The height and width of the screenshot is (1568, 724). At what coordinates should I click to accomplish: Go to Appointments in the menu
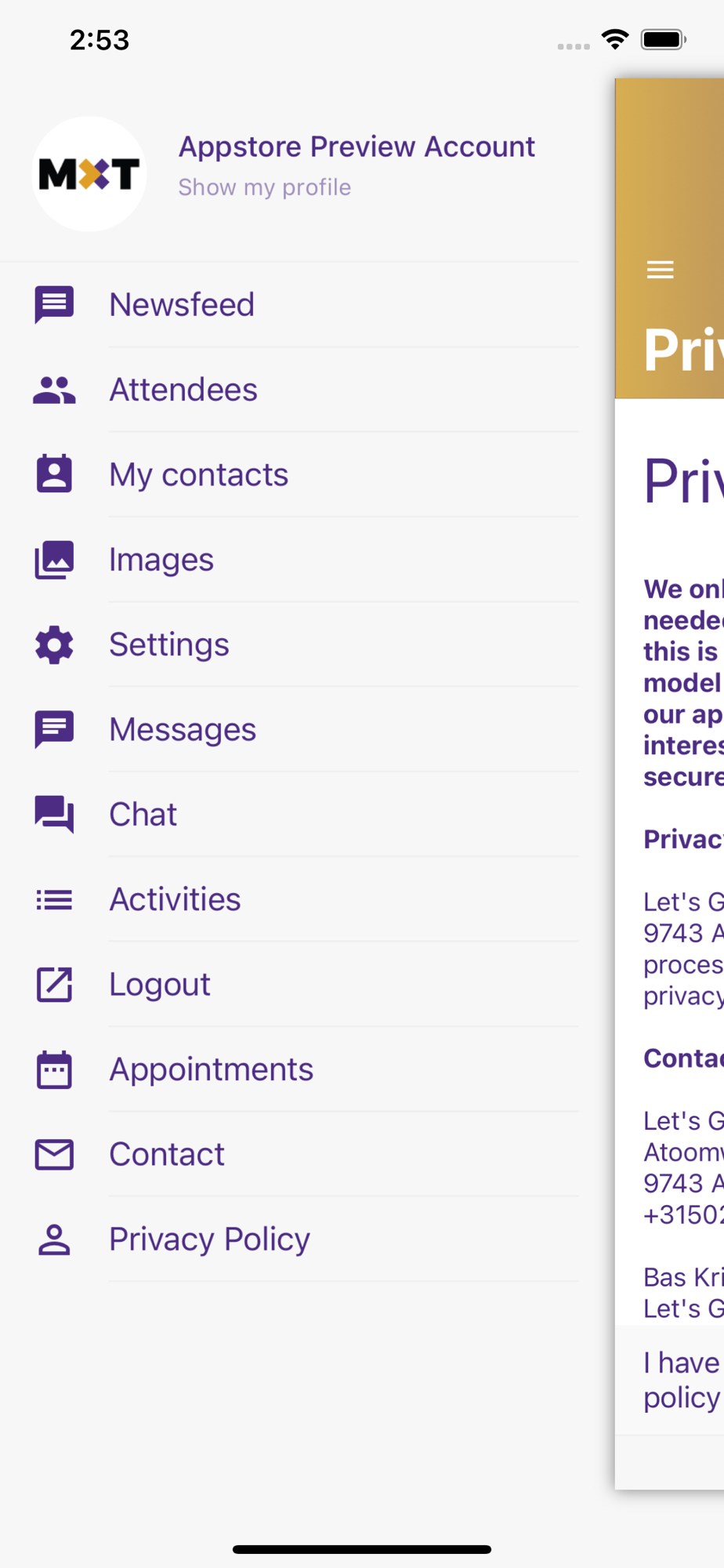(211, 1069)
